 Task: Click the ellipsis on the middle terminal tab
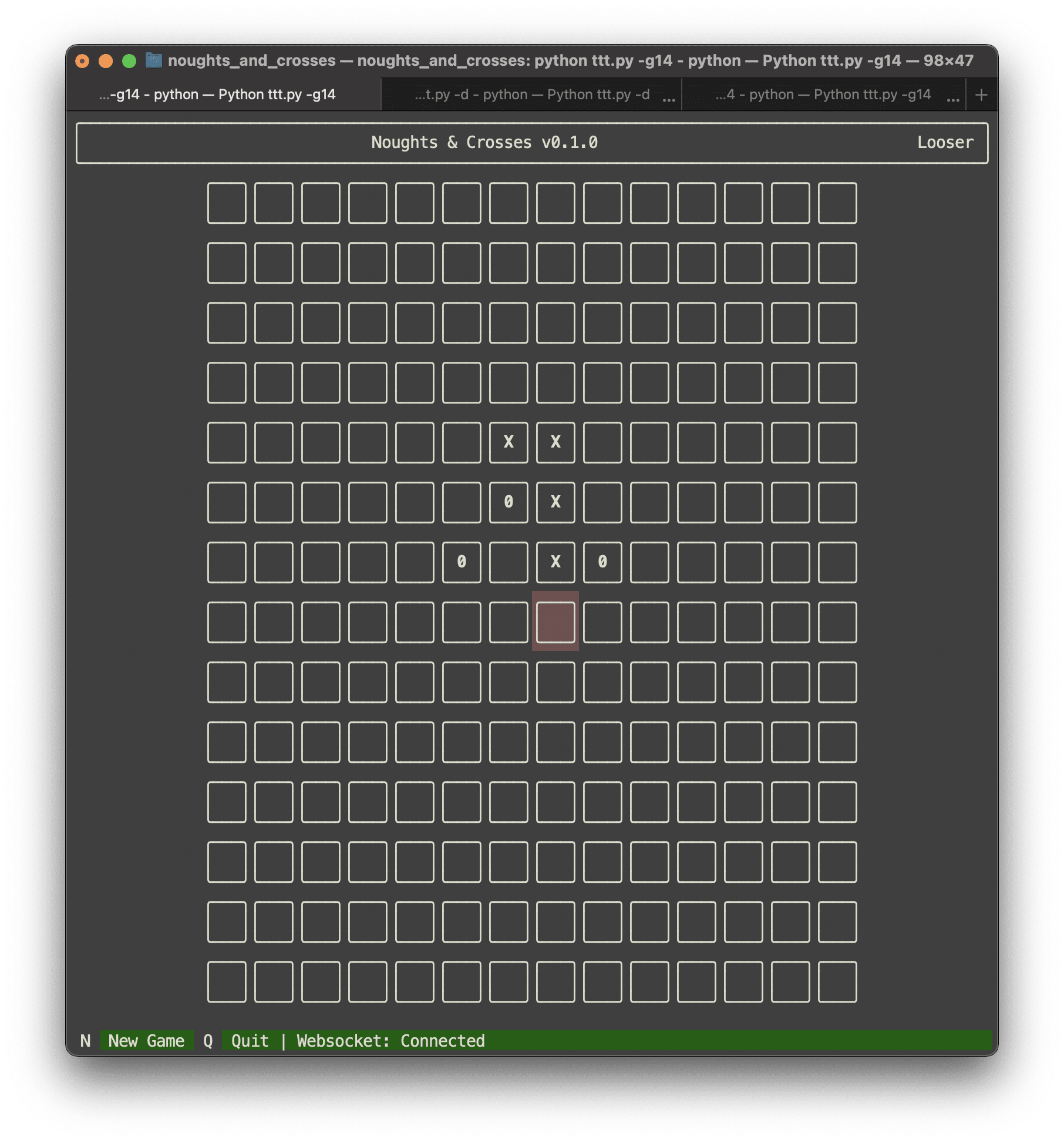(668, 100)
